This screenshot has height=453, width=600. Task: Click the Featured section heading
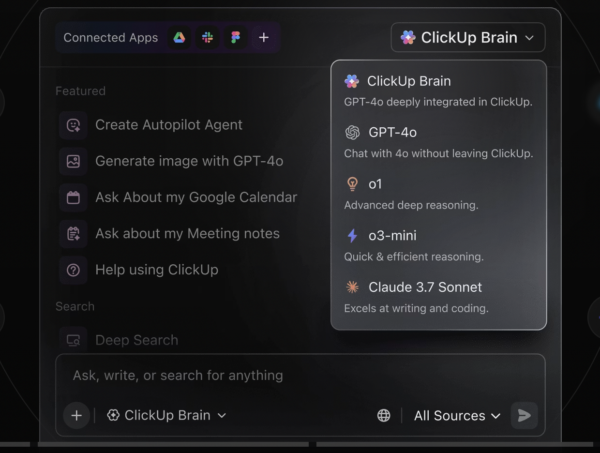coord(80,91)
